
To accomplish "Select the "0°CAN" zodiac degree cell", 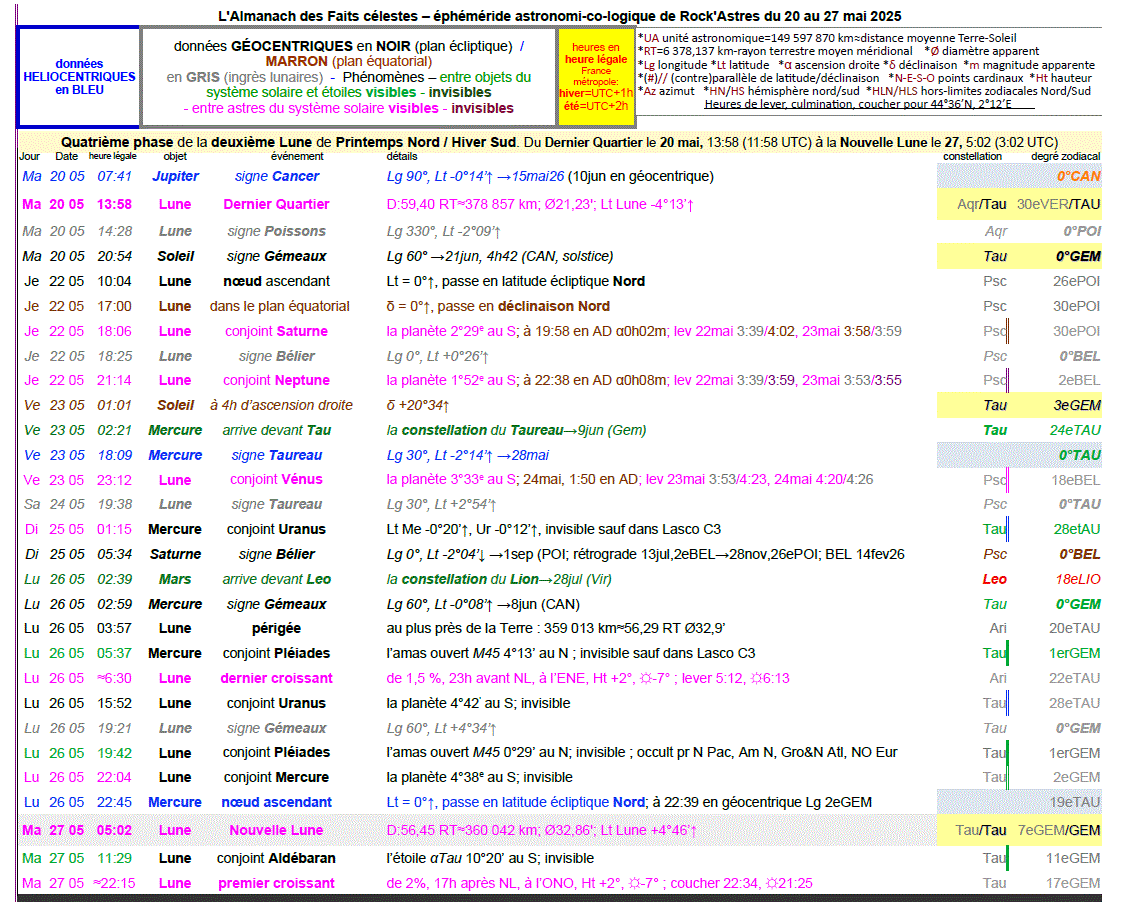I will [x=1078, y=177].
